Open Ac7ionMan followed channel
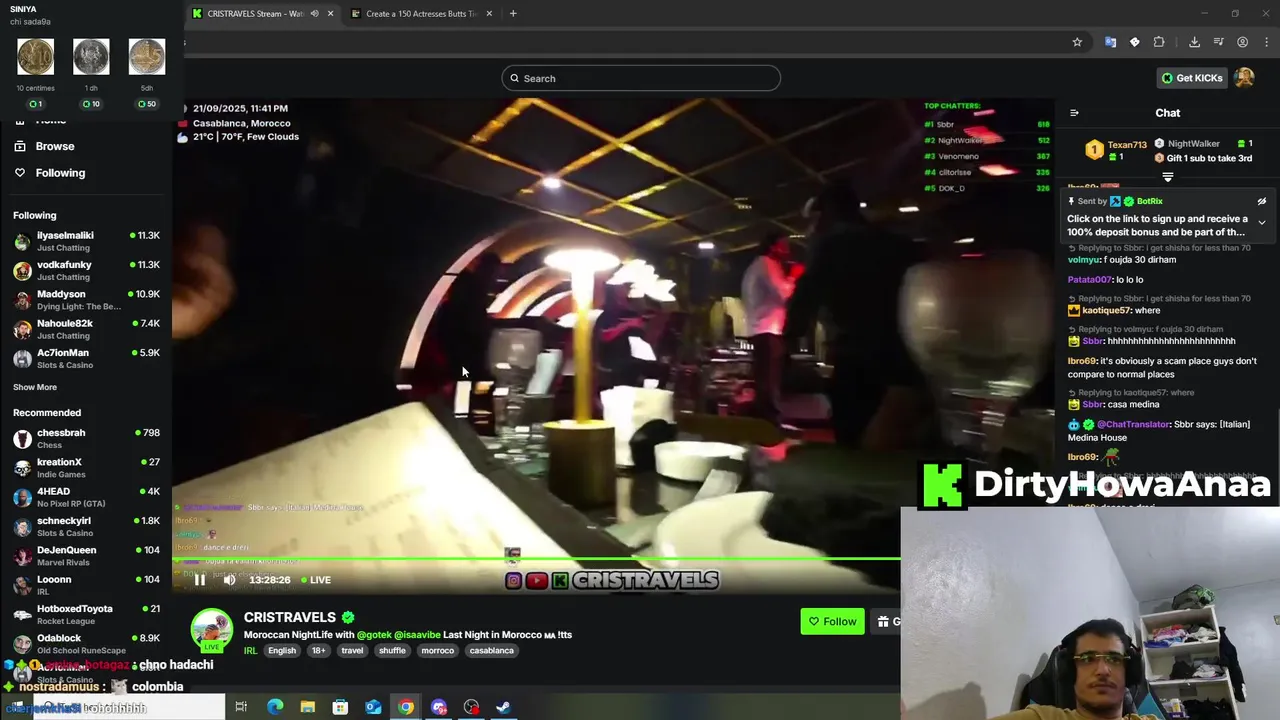Image resolution: width=1280 pixels, height=720 pixels. click(86, 358)
